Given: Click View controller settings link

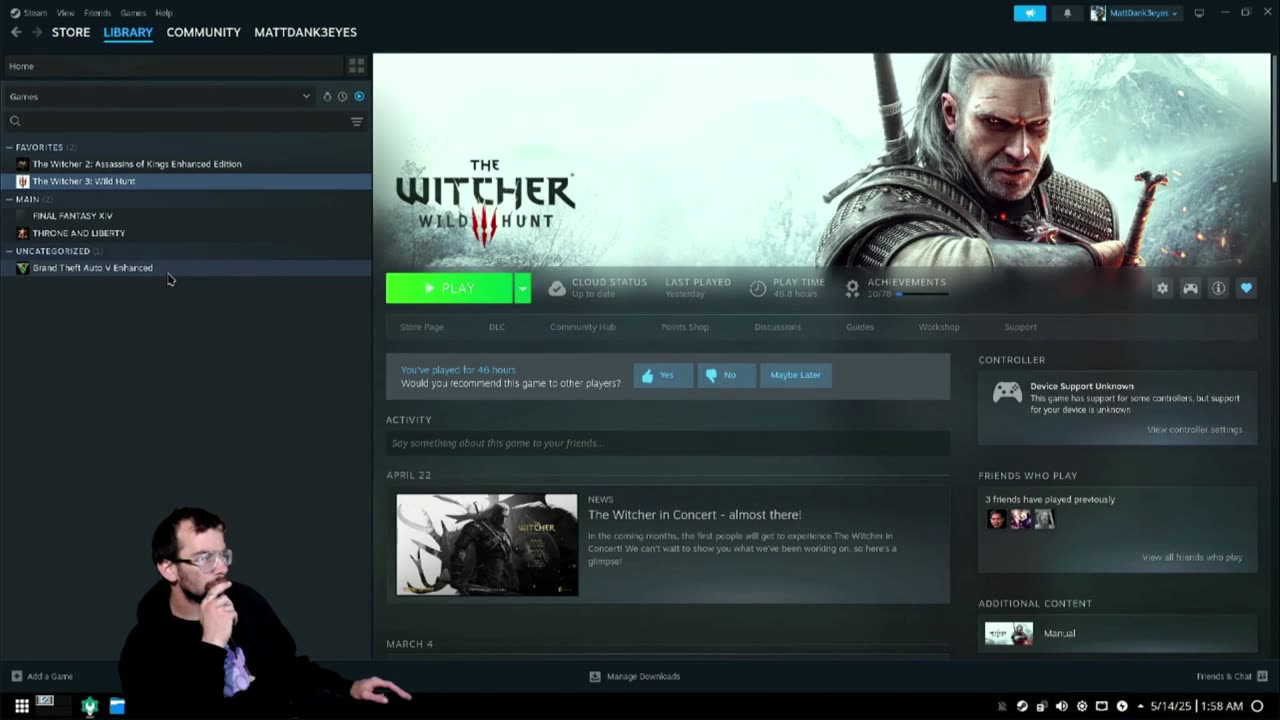Looking at the screenshot, I should pyautogui.click(x=1194, y=430).
